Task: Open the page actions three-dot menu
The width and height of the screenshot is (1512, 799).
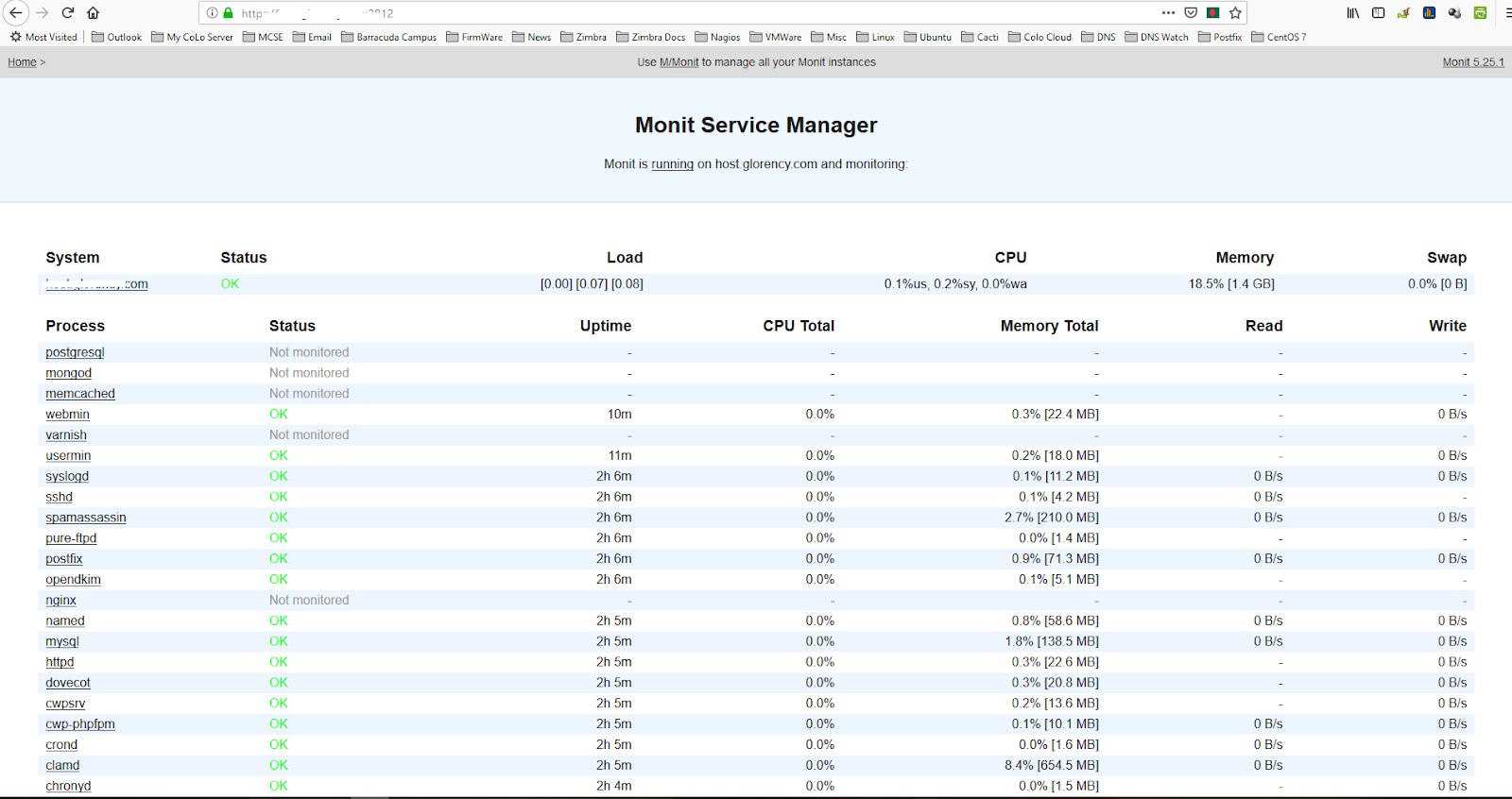Action: pyautogui.click(x=1168, y=12)
